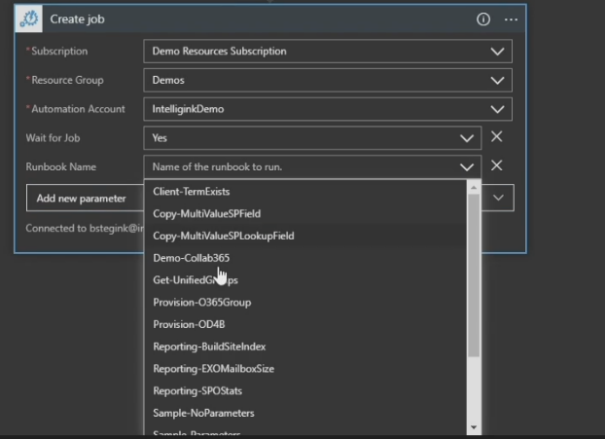The height and width of the screenshot is (439, 605).
Task: Select Provision-OD4B runbook
Action: point(305,324)
